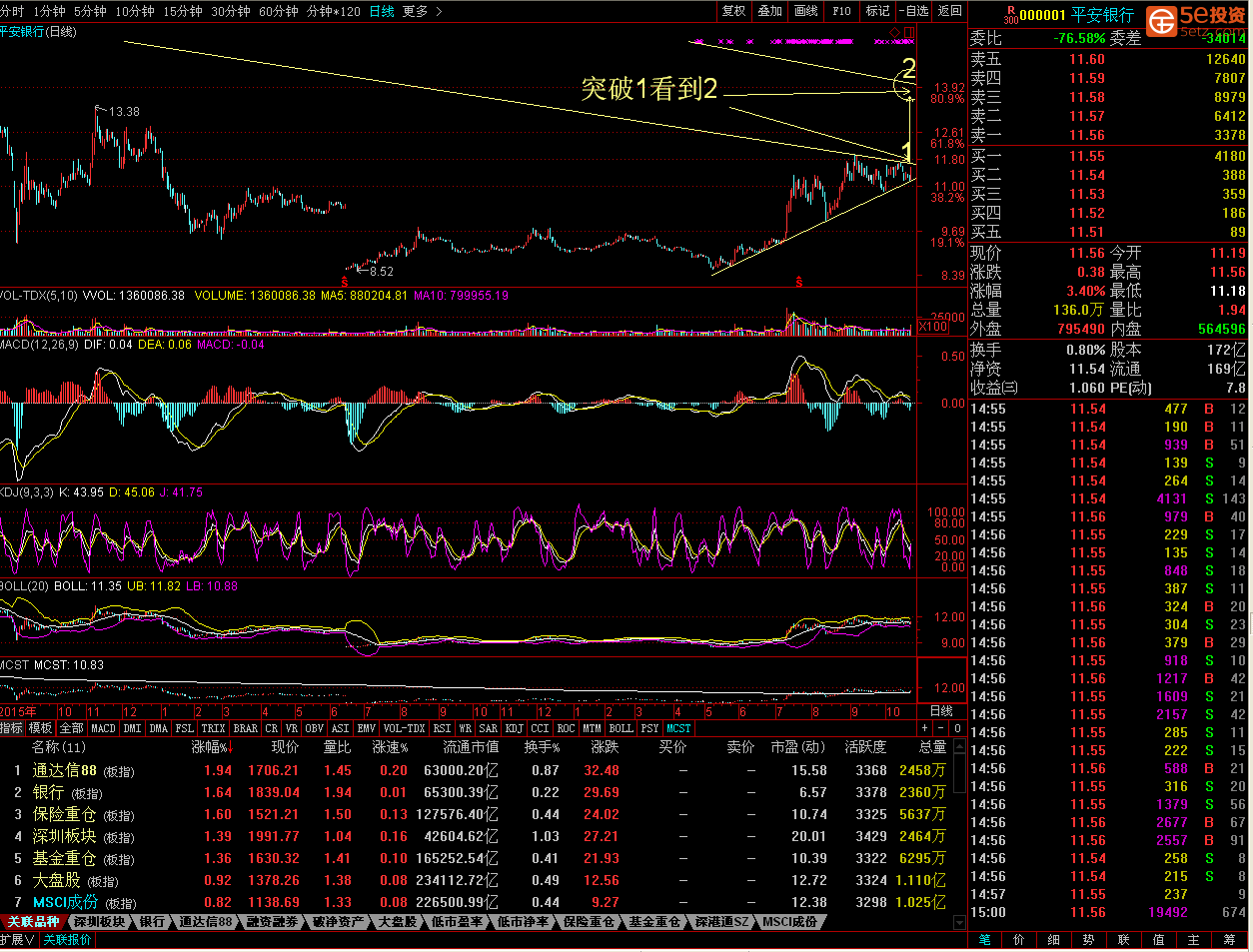Open the 画线 drawing tools

point(806,11)
